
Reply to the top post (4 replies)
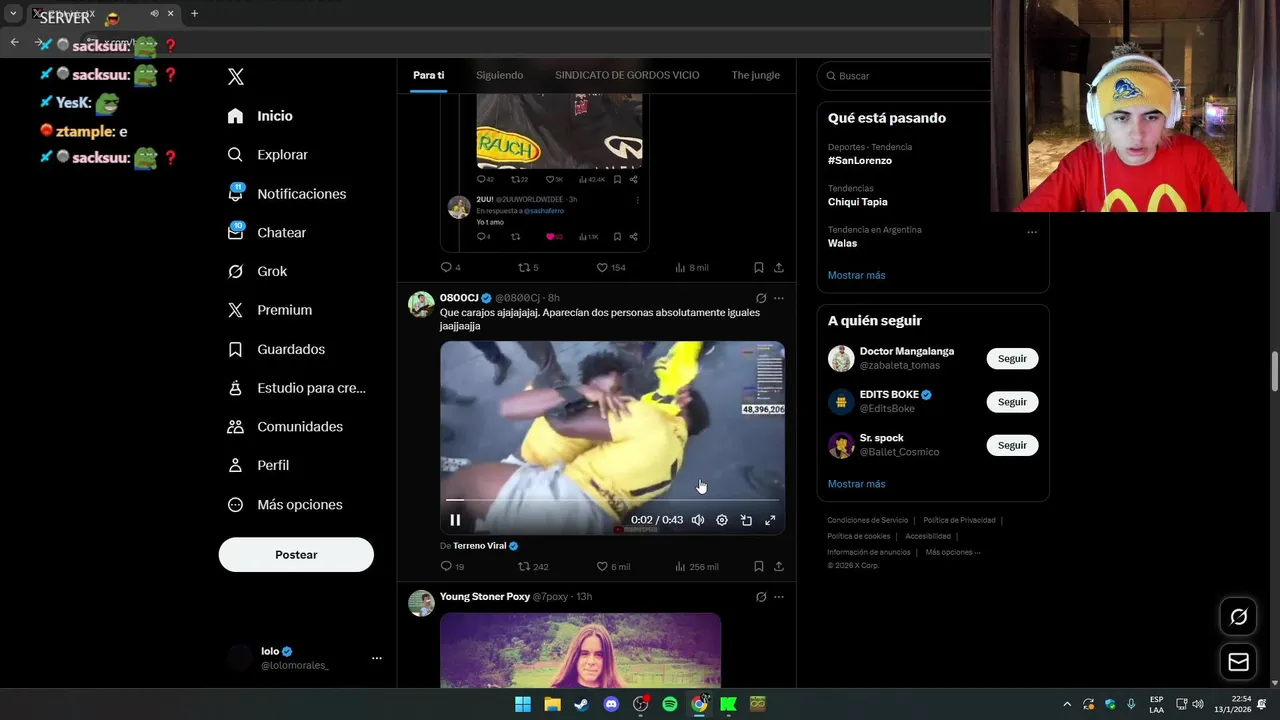click(451, 268)
